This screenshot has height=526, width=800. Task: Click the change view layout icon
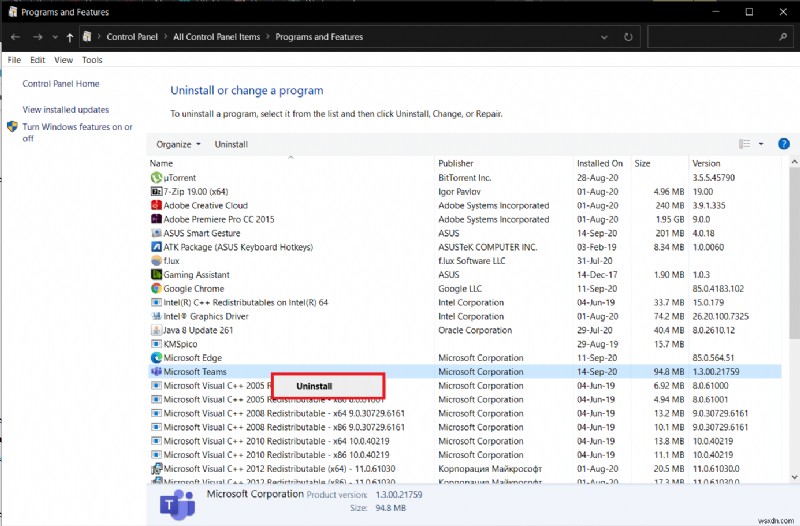[x=744, y=144]
